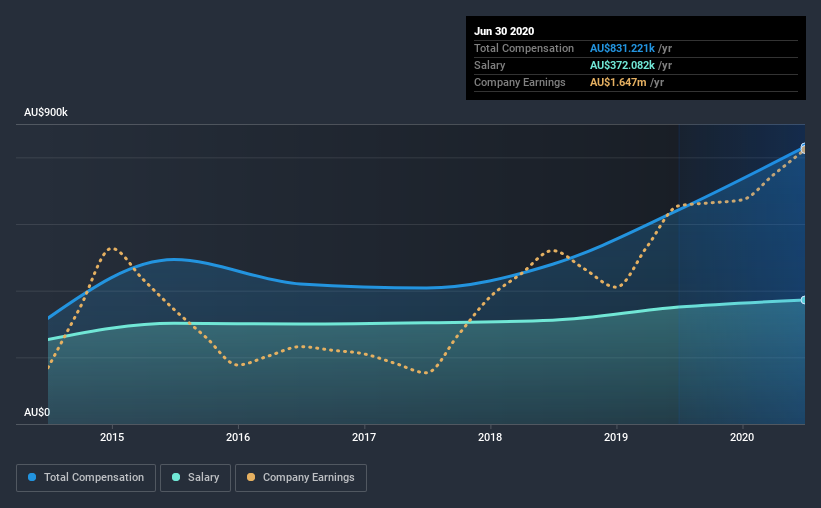Click the AU$900k y-axis label
The height and width of the screenshot is (508, 821).
point(46,112)
